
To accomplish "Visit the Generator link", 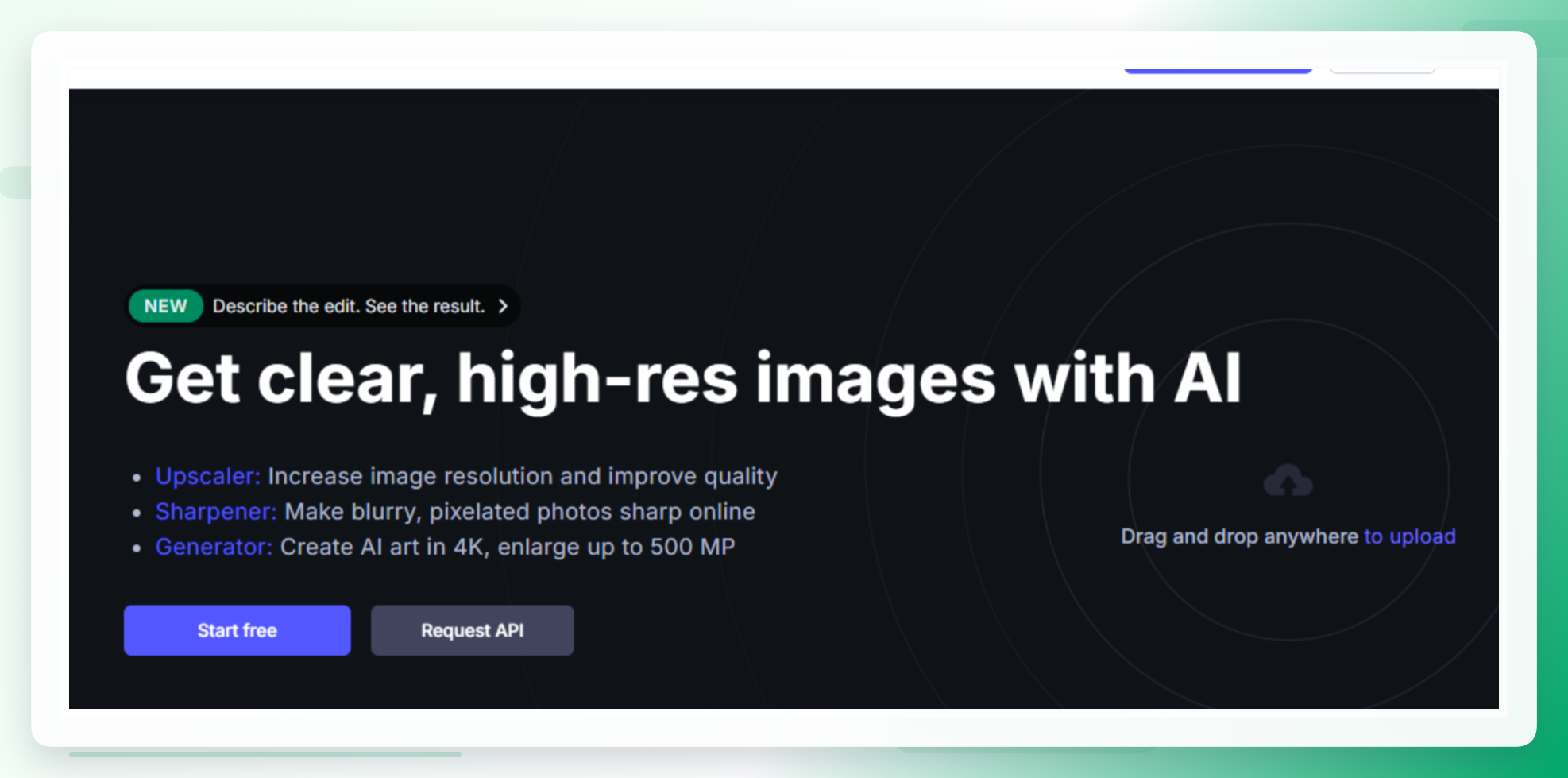I will click(x=214, y=547).
